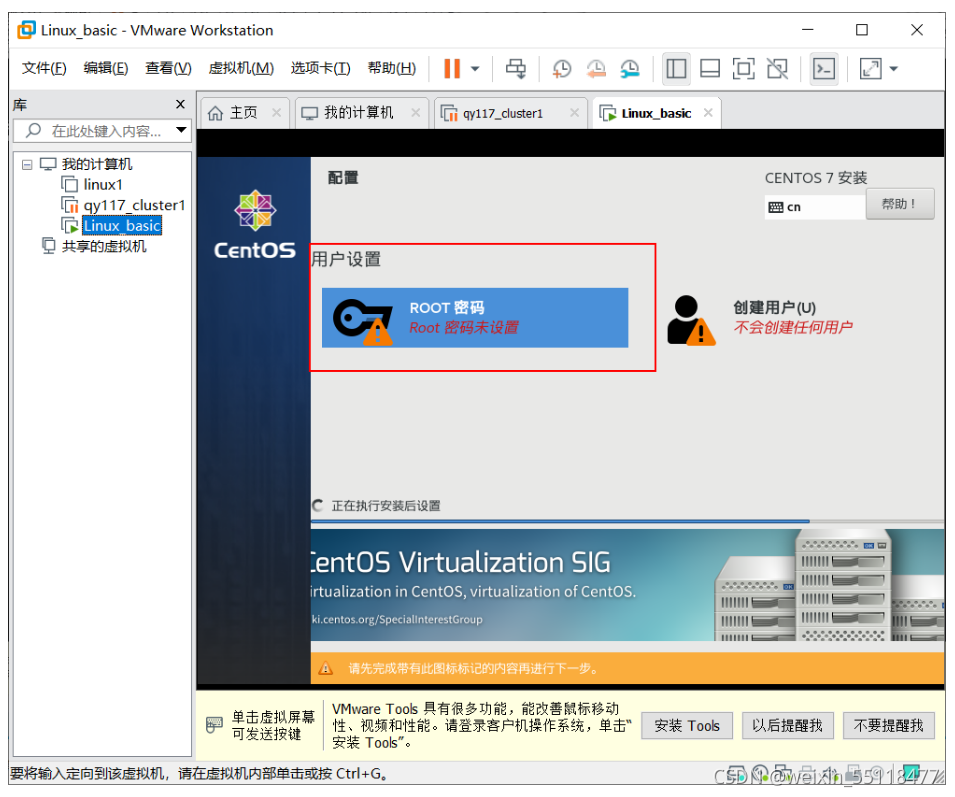Close the library panel
This screenshot has width=955, height=797.
pyautogui.click(x=180, y=104)
